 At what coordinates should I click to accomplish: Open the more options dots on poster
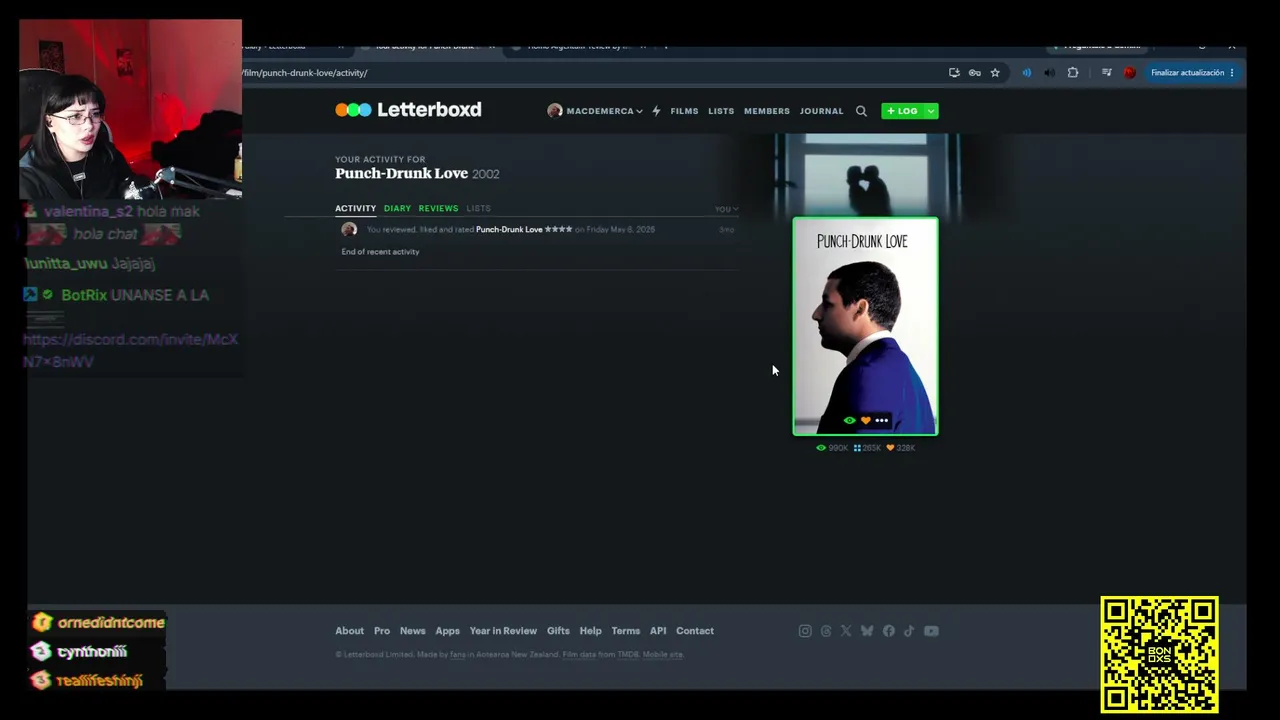881,421
